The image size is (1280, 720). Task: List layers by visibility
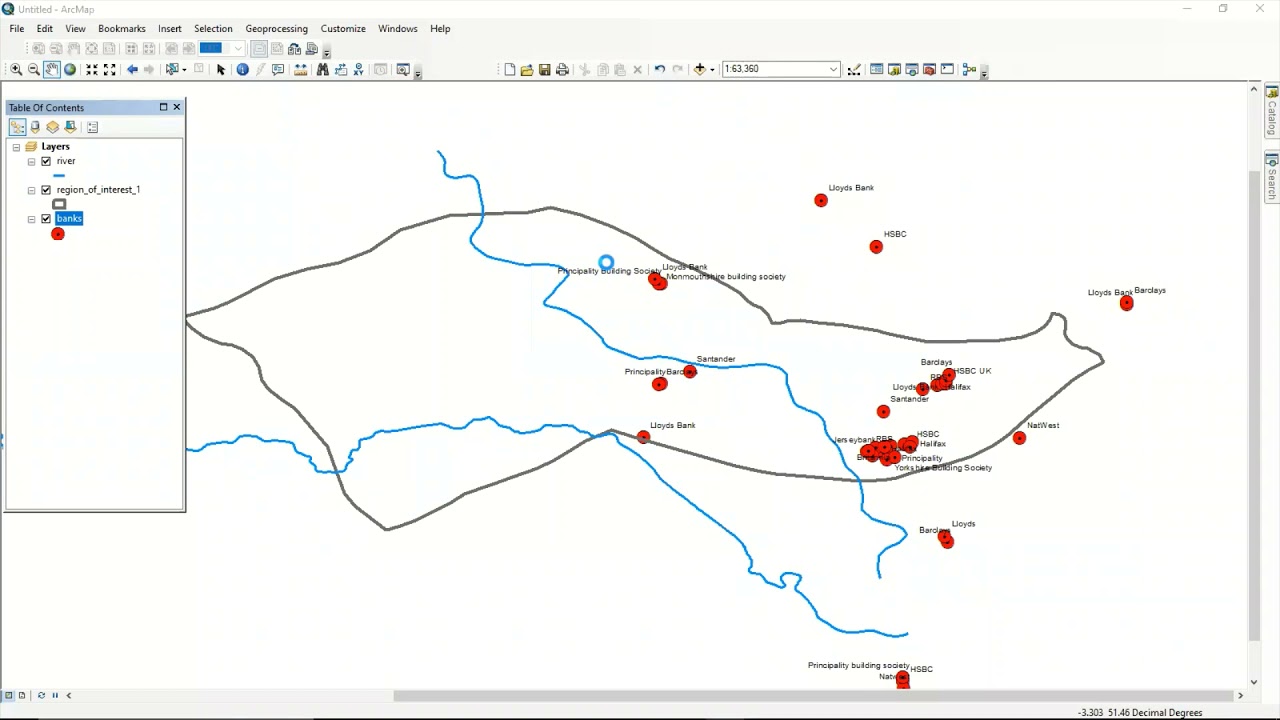[x=52, y=127]
